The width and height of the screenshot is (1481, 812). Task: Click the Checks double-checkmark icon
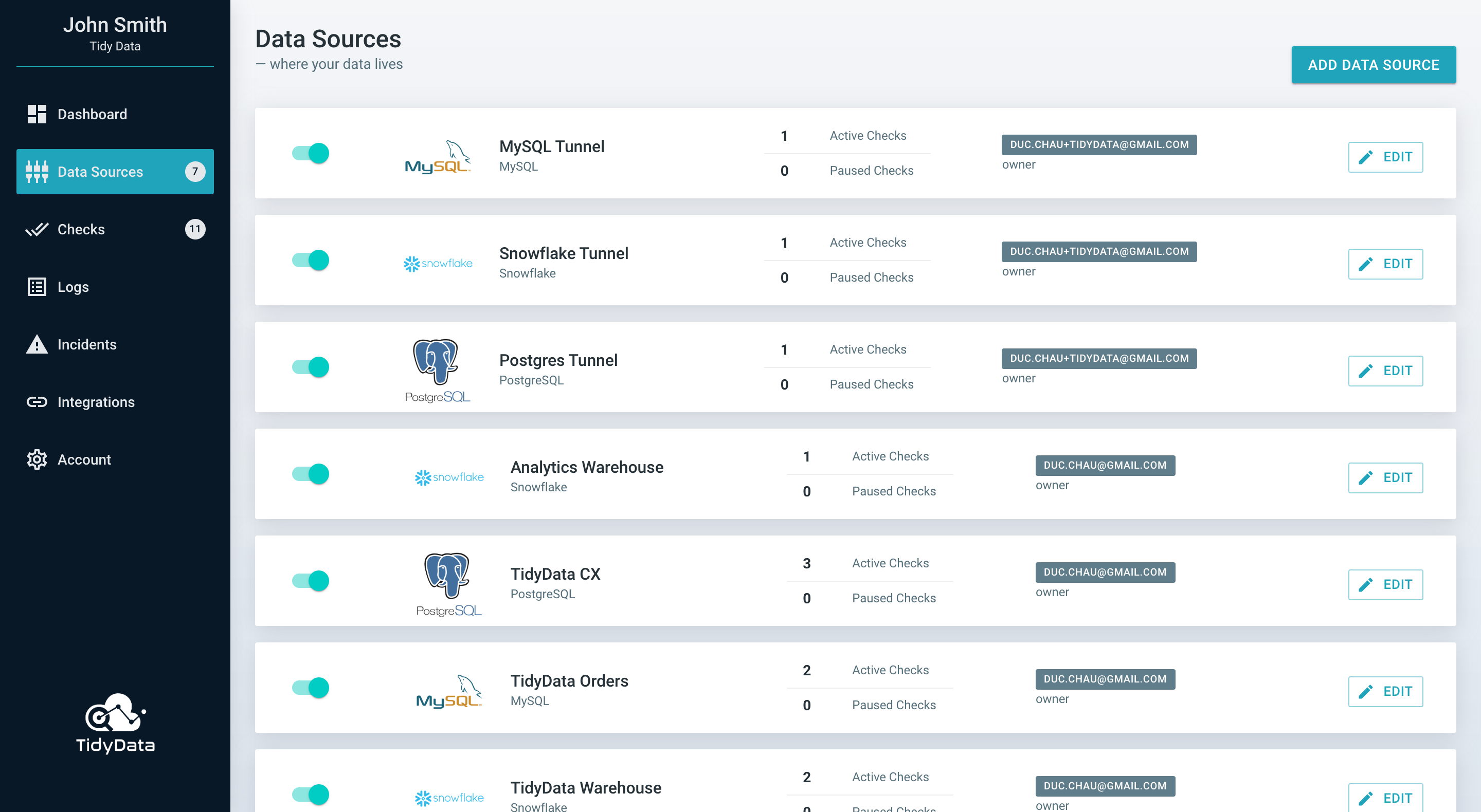pyautogui.click(x=37, y=229)
